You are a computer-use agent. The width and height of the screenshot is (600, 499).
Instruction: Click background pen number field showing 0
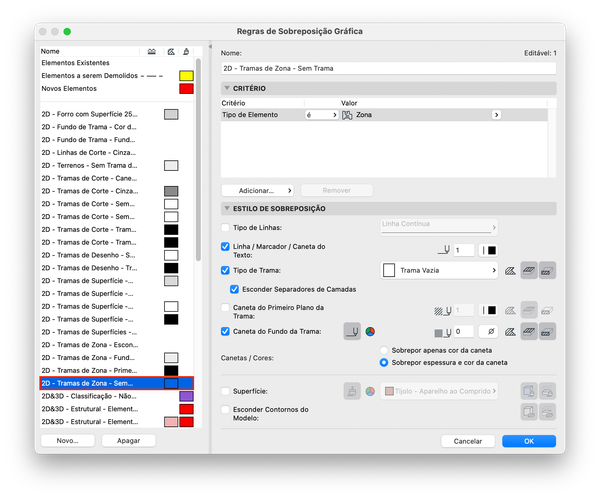pyautogui.click(x=464, y=331)
